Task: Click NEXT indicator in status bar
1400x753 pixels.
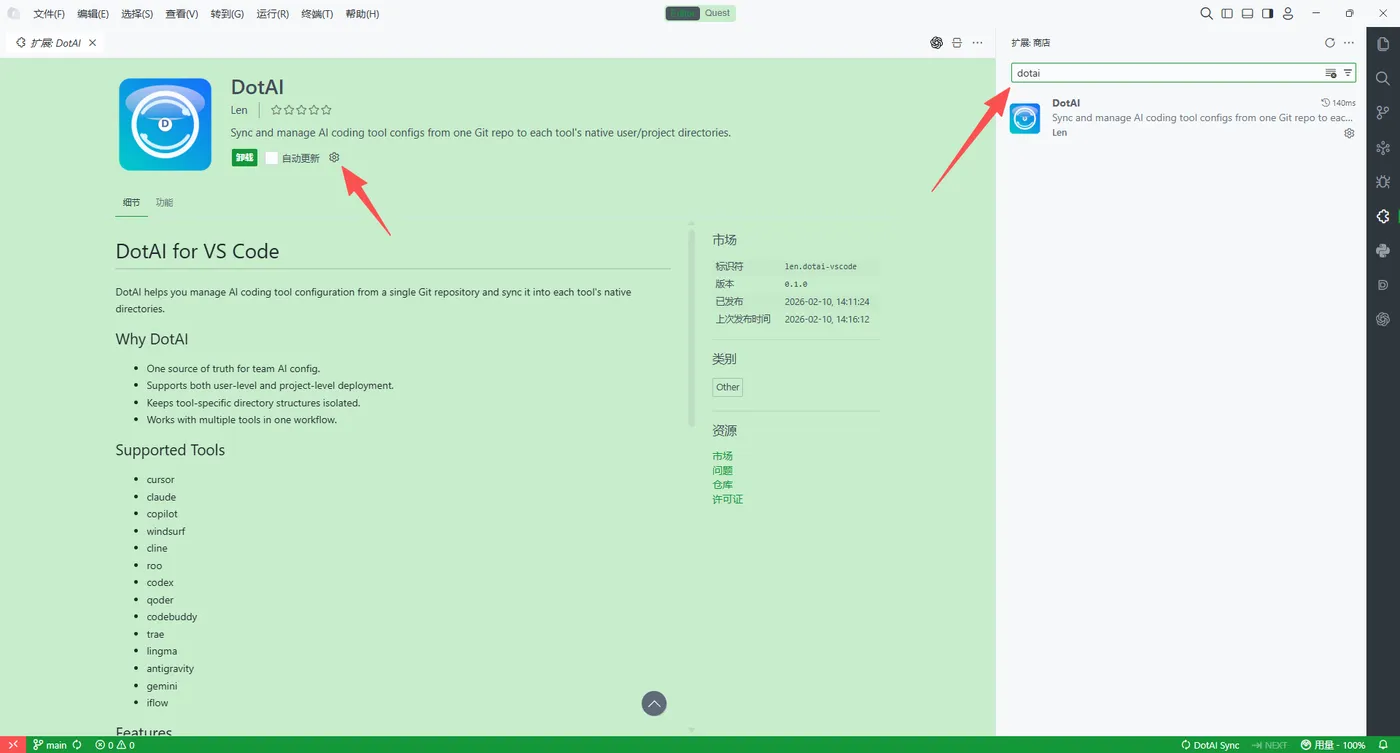Action: tap(1269, 745)
